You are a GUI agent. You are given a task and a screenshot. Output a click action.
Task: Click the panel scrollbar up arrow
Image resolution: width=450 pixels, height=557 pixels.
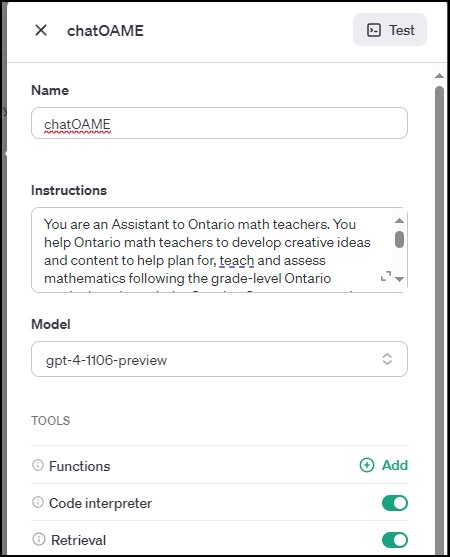click(439, 76)
